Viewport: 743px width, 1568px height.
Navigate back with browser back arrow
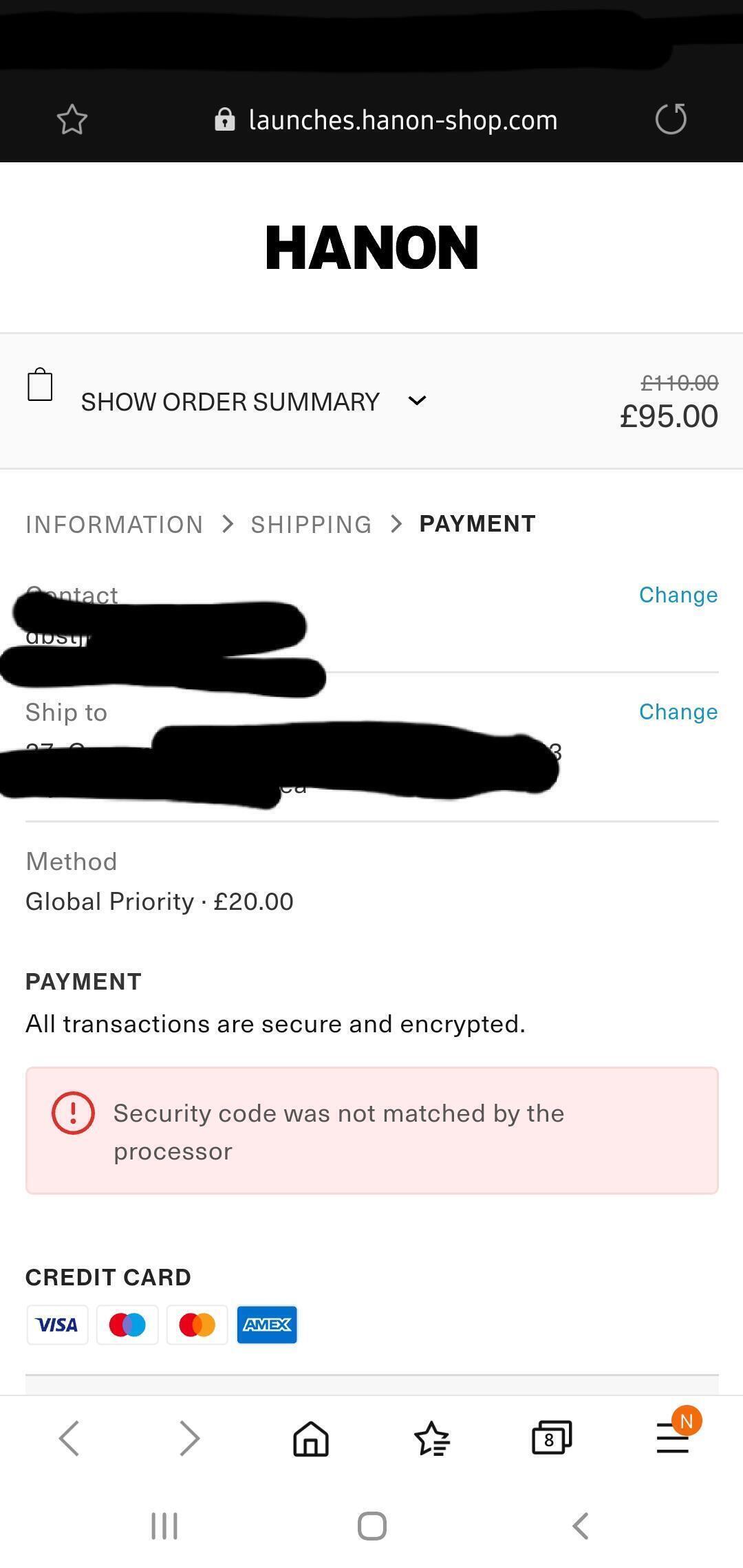click(69, 1438)
